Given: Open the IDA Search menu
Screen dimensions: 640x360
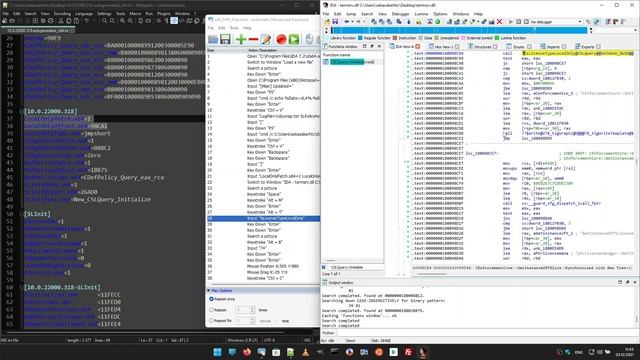Looking at the screenshot, I should (367, 14).
